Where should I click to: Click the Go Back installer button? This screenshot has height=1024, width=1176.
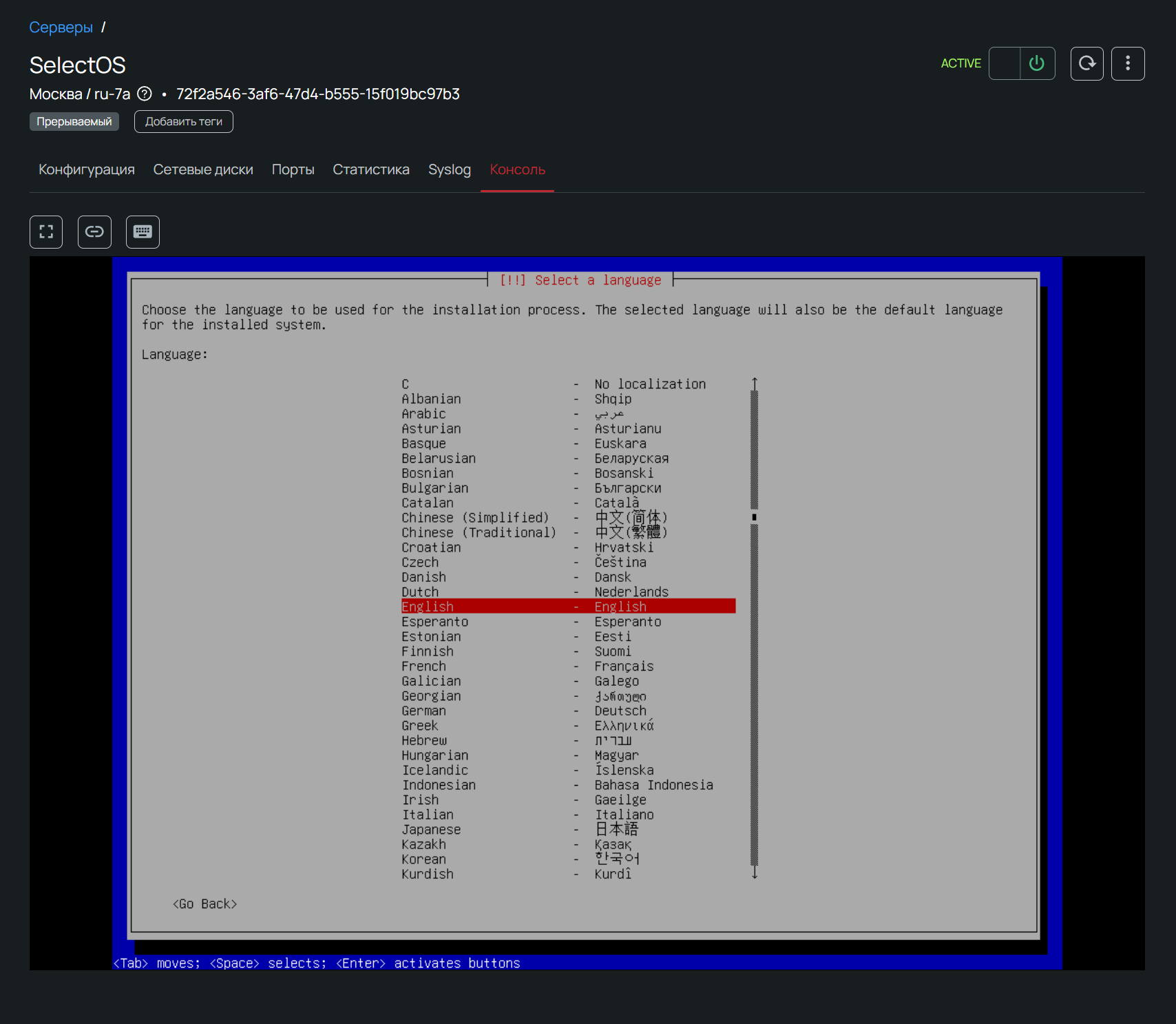pos(204,904)
